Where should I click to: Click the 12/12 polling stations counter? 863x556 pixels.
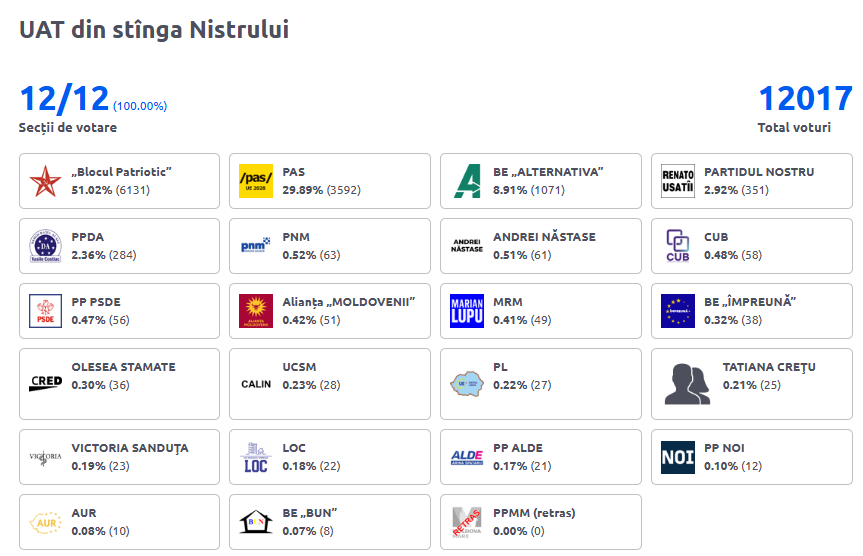pyautogui.click(x=64, y=99)
